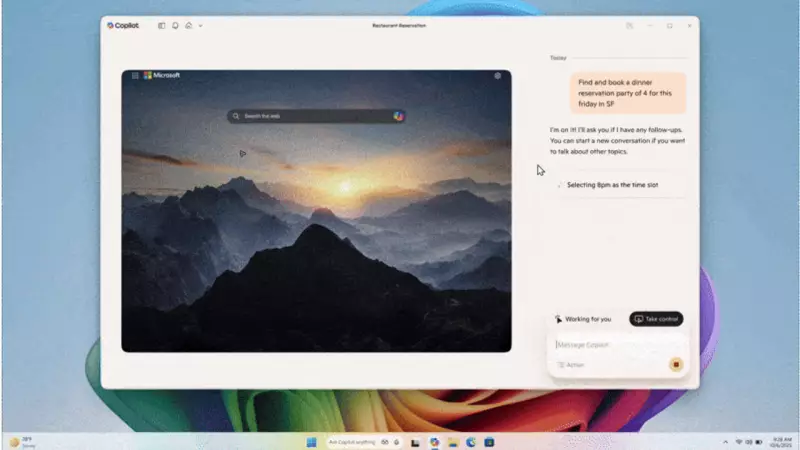
Task: Click the Restaurant Reservation conversation title
Action: click(398, 25)
